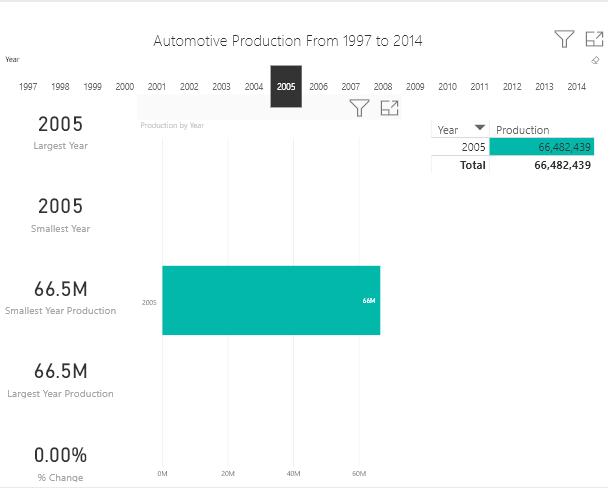Click the teal 2005 production bar
Viewport: 614px width, 488px height.
pos(270,300)
